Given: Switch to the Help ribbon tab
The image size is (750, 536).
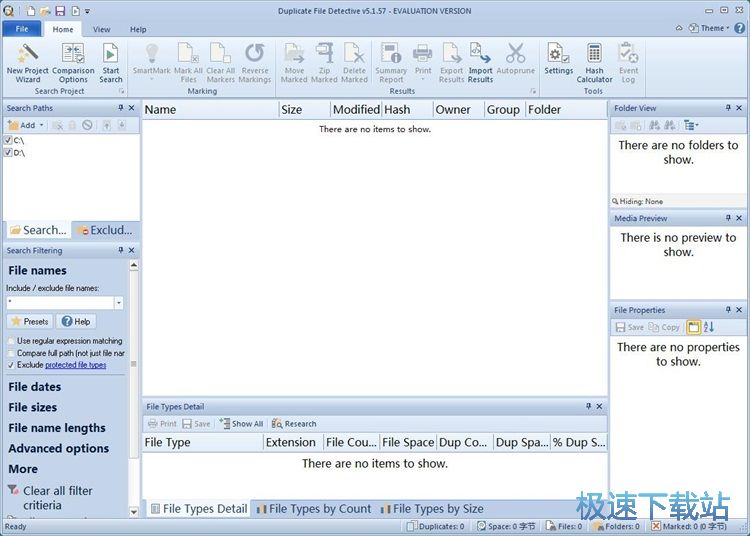Looking at the screenshot, I should click(138, 29).
